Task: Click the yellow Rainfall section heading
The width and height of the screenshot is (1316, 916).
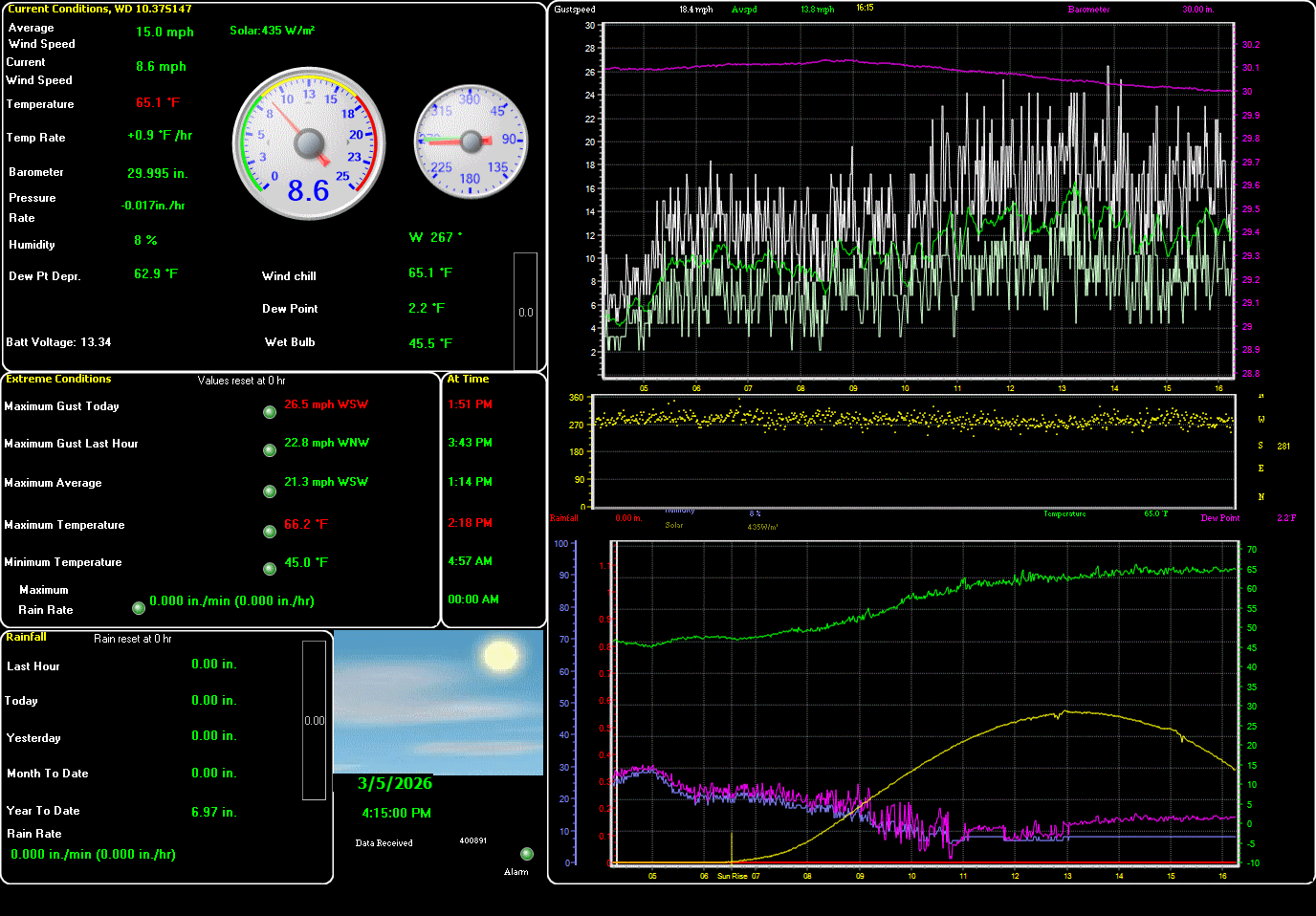Action: click(x=26, y=637)
